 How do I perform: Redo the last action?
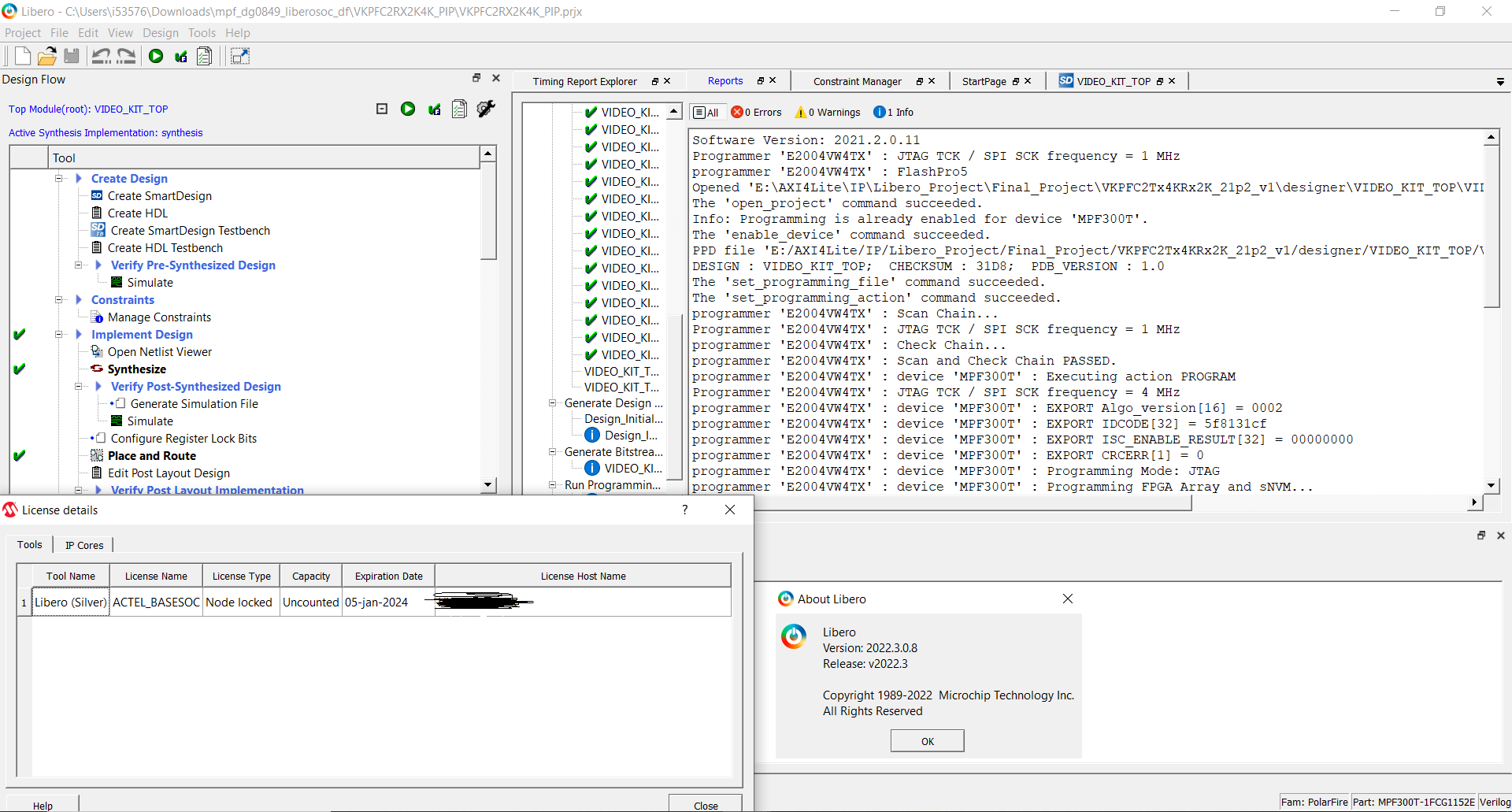[x=124, y=55]
